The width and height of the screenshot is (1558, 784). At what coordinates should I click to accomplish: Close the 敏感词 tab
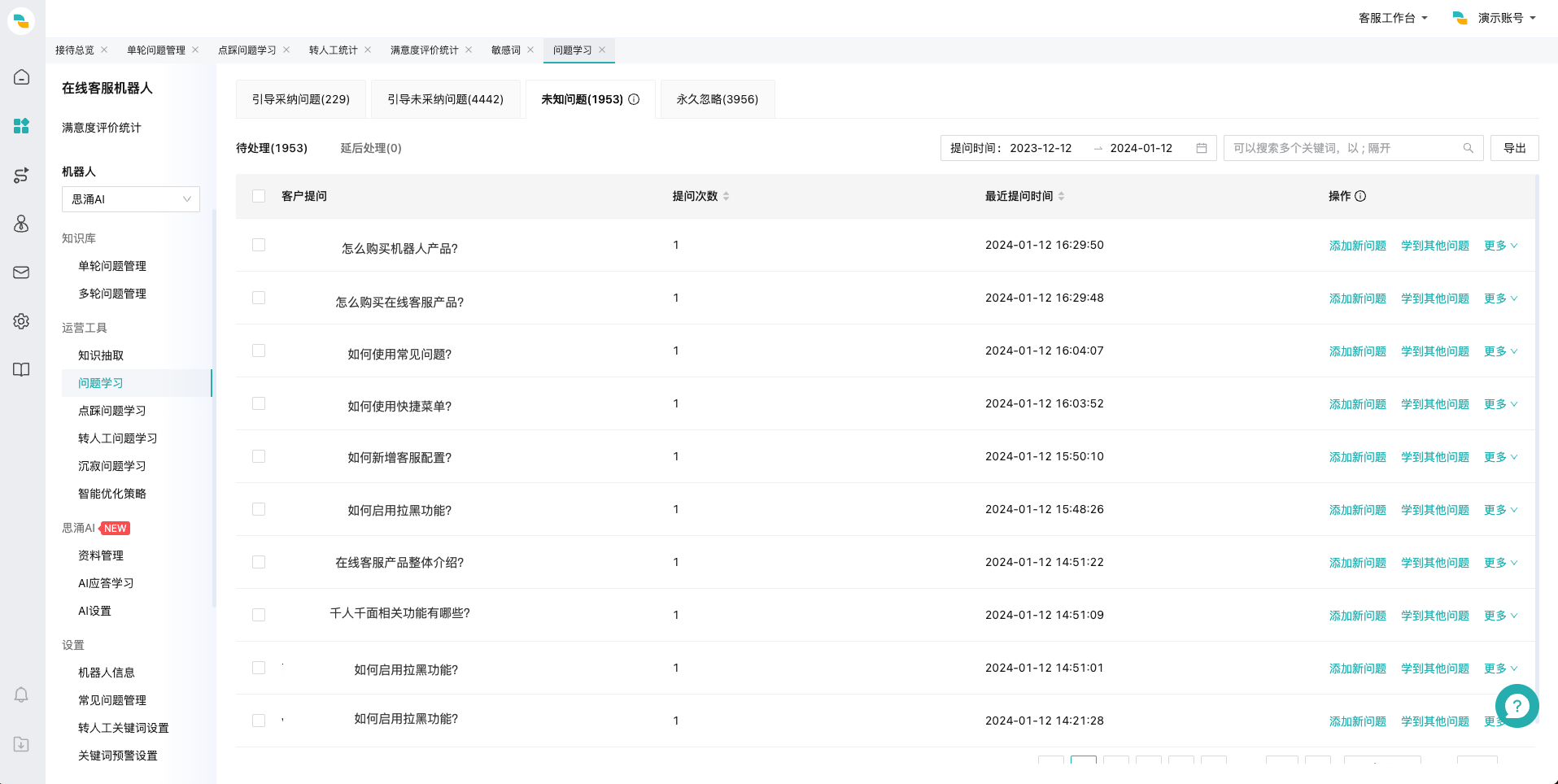(530, 50)
